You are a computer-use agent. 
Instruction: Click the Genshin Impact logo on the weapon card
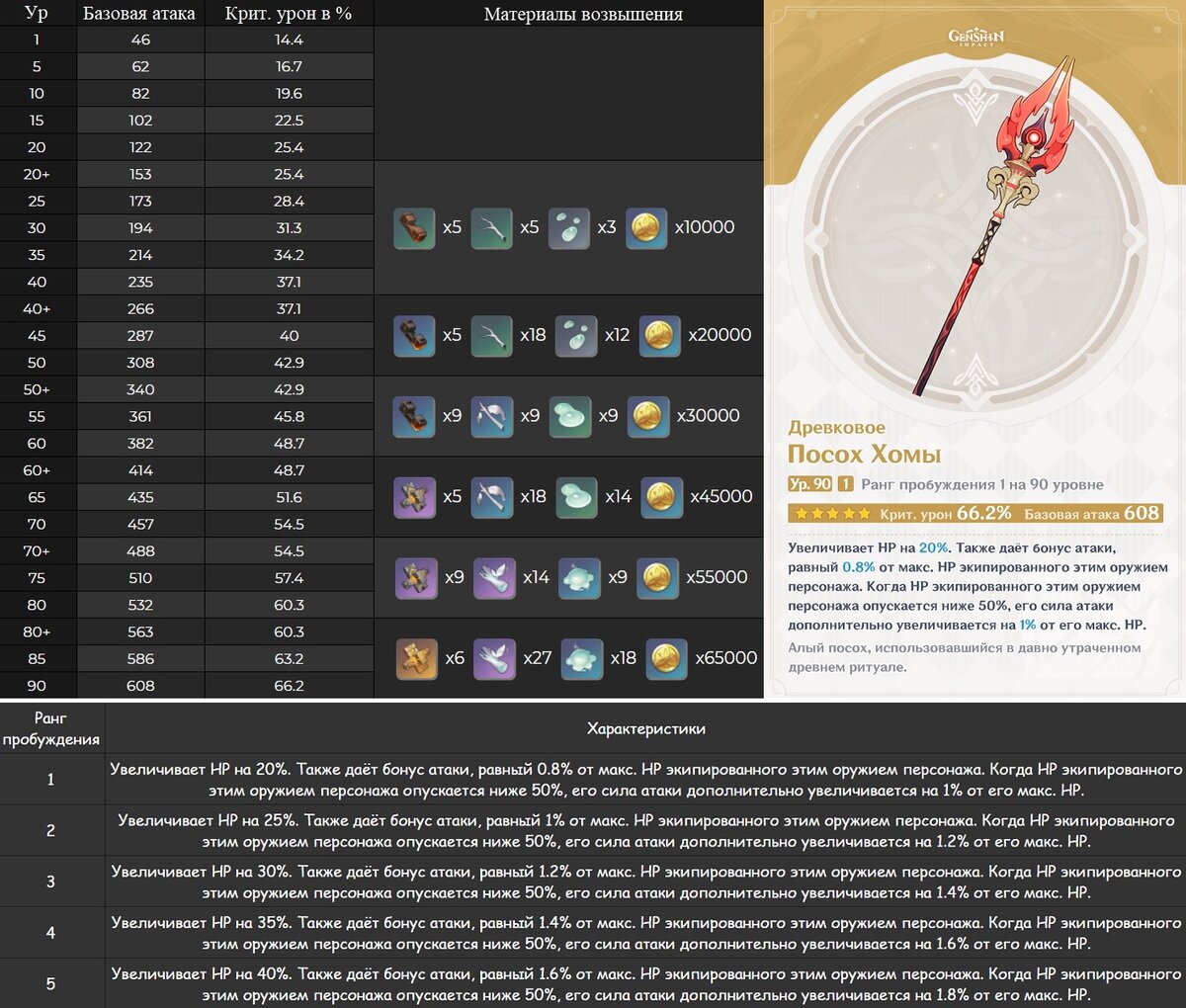(x=975, y=38)
